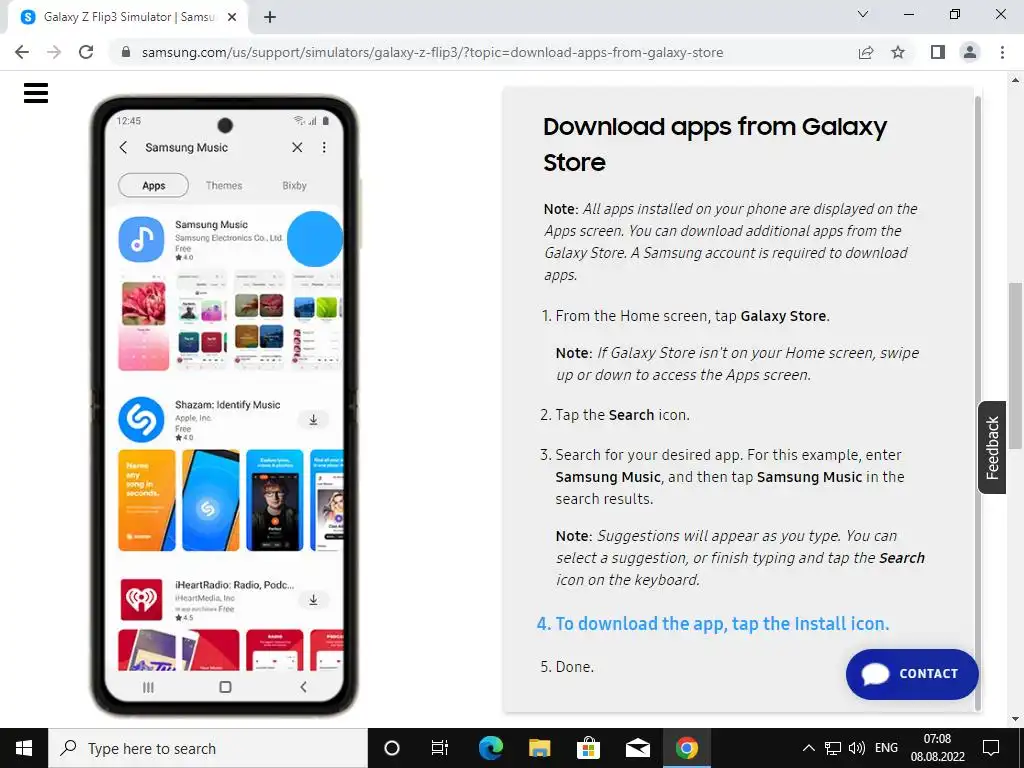Open the Windows Start menu
The width and height of the screenshot is (1024, 768).
[24, 748]
